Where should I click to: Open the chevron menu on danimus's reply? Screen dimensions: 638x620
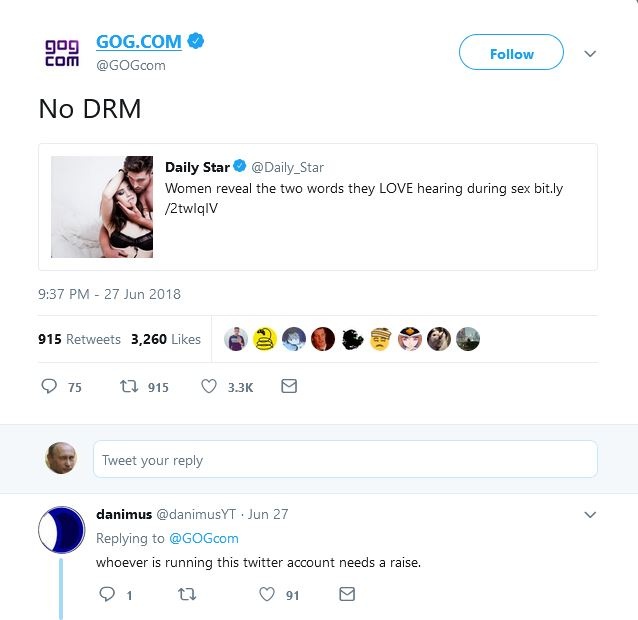pyautogui.click(x=590, y=515)
